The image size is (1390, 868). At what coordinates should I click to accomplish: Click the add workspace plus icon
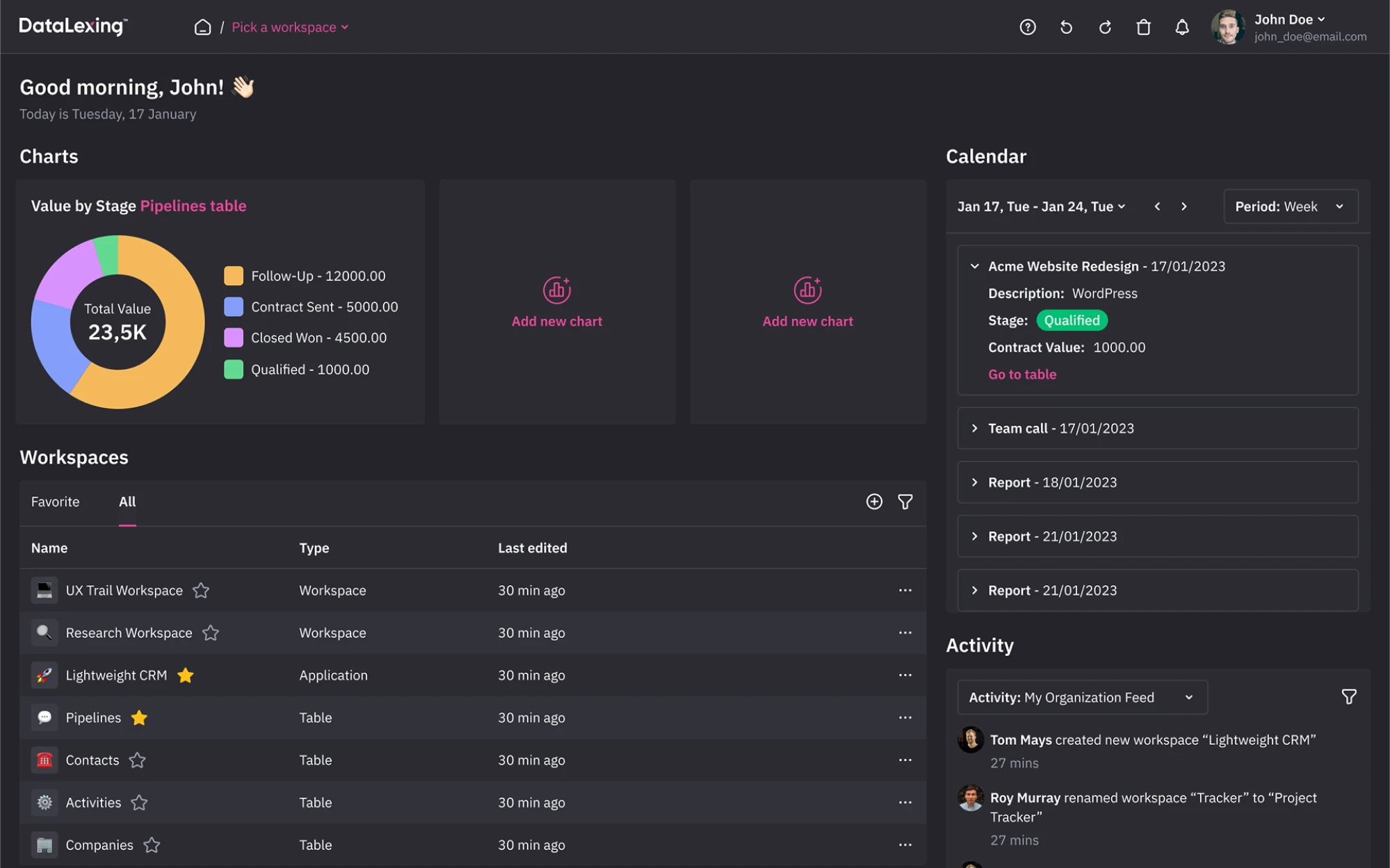pyautogui.click(x=874, y=501)
